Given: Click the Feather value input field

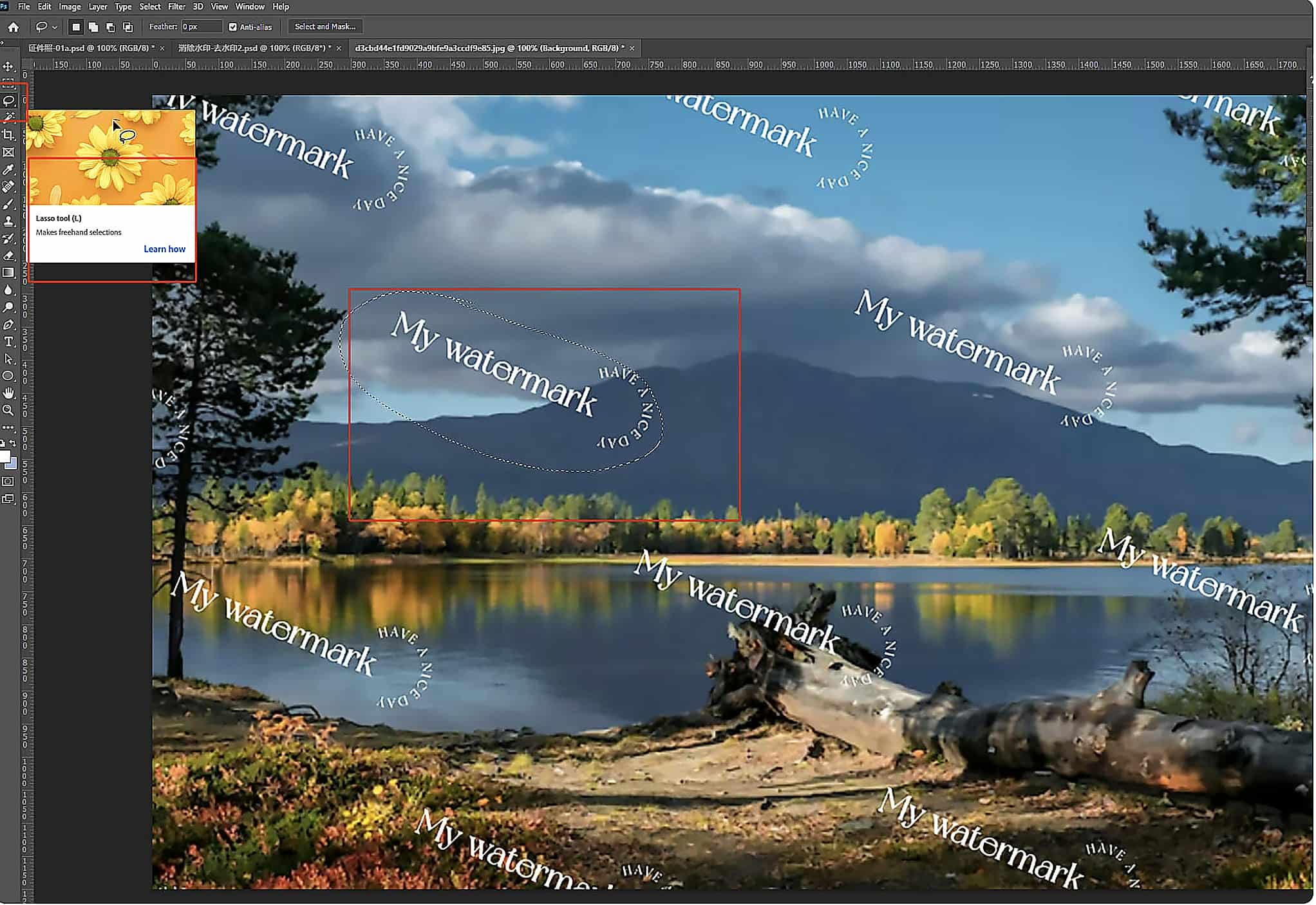Looking at the screenshot, I should 202,27.
